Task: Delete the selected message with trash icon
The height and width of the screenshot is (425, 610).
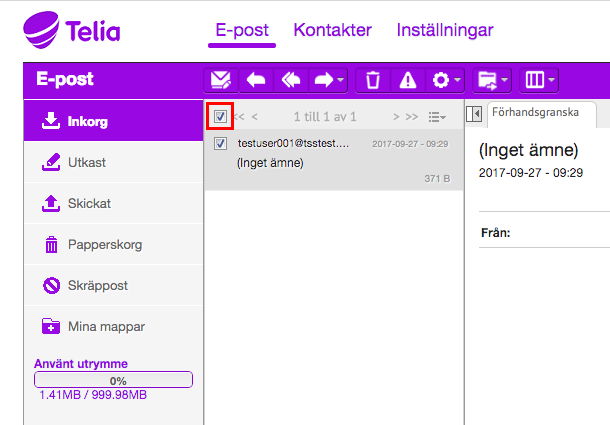Action: [x=373, y=80]
